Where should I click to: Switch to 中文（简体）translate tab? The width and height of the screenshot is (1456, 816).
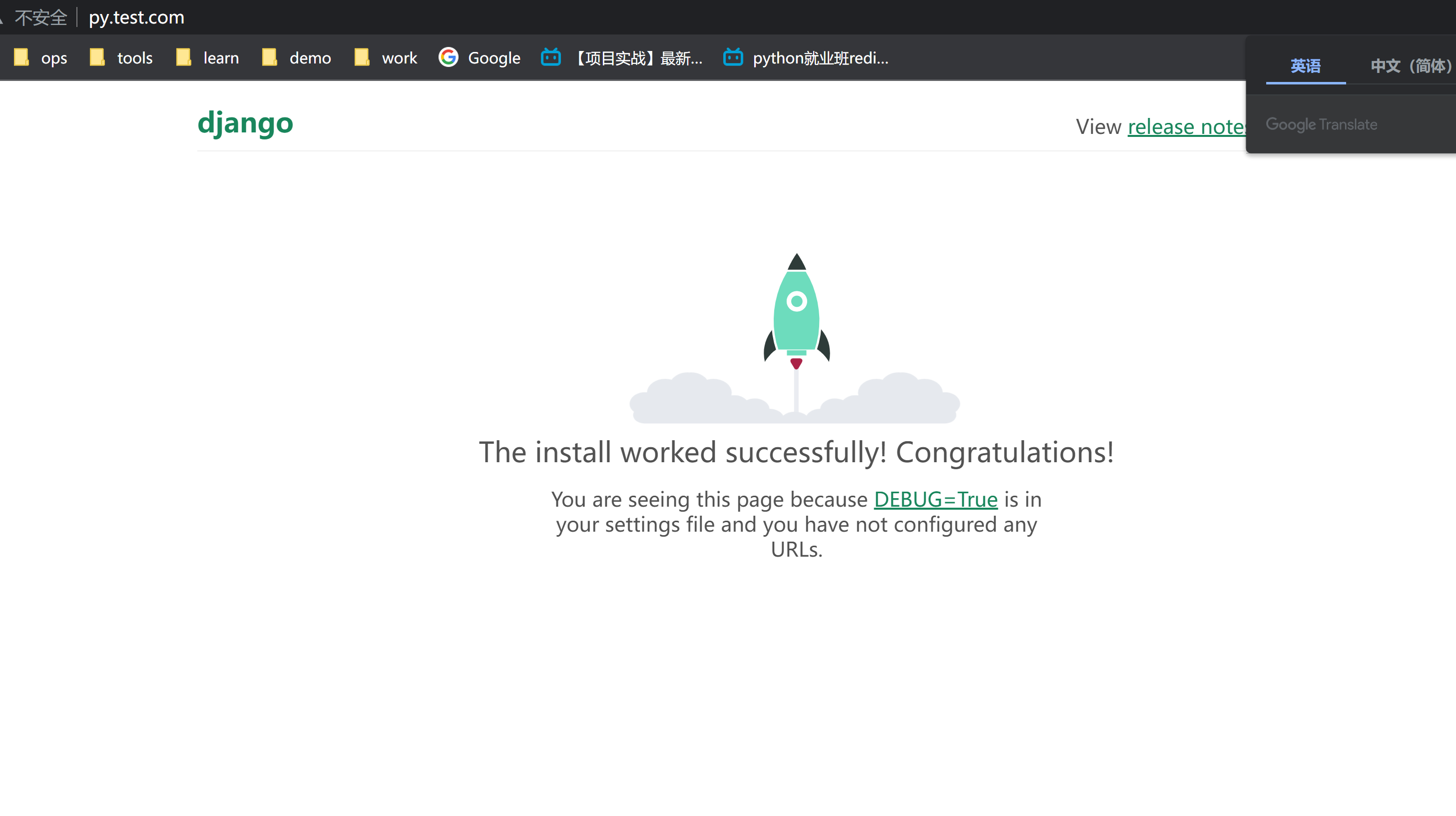pos(1410,66)
